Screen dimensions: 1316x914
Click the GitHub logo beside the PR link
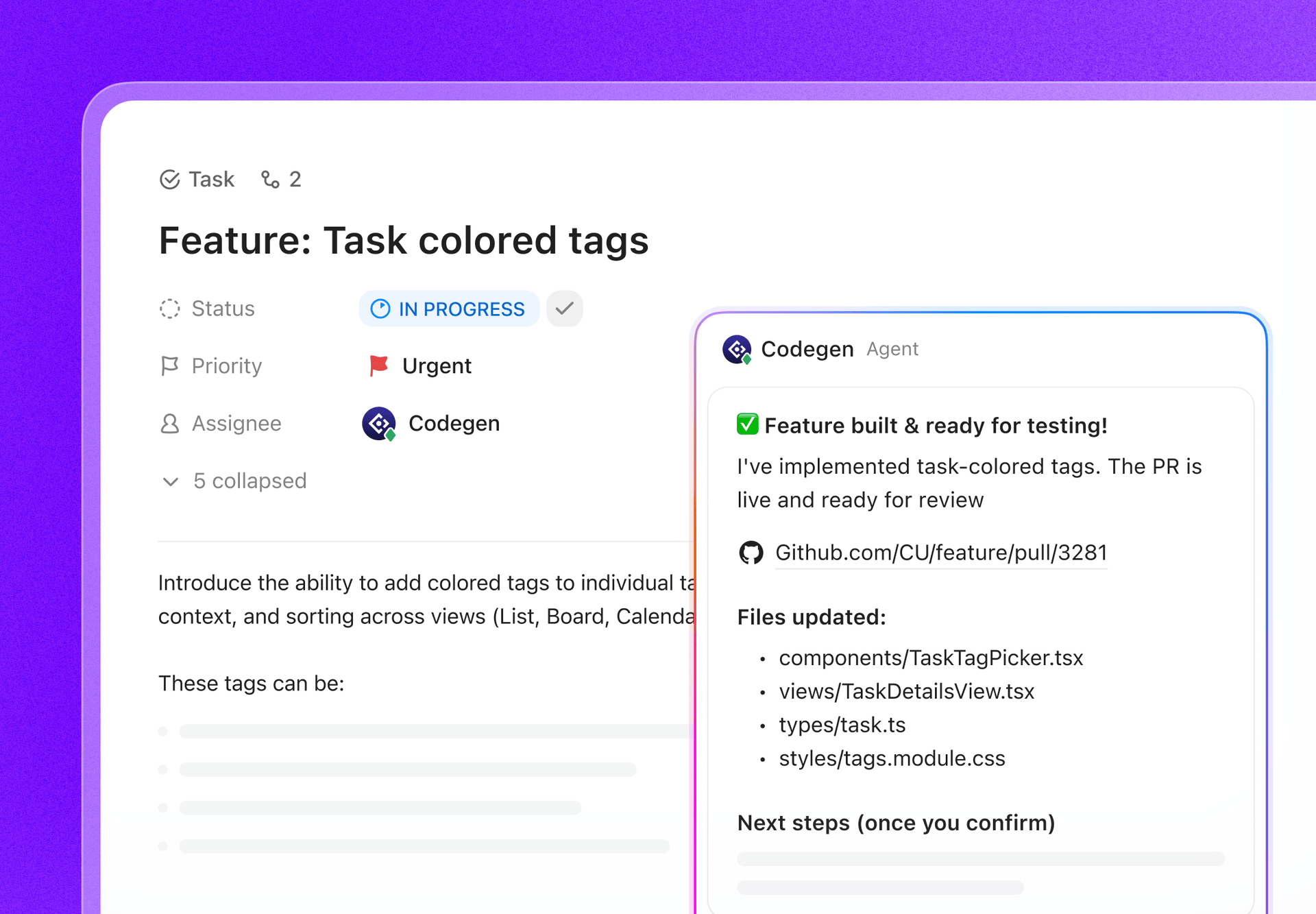tap(751, 552)
